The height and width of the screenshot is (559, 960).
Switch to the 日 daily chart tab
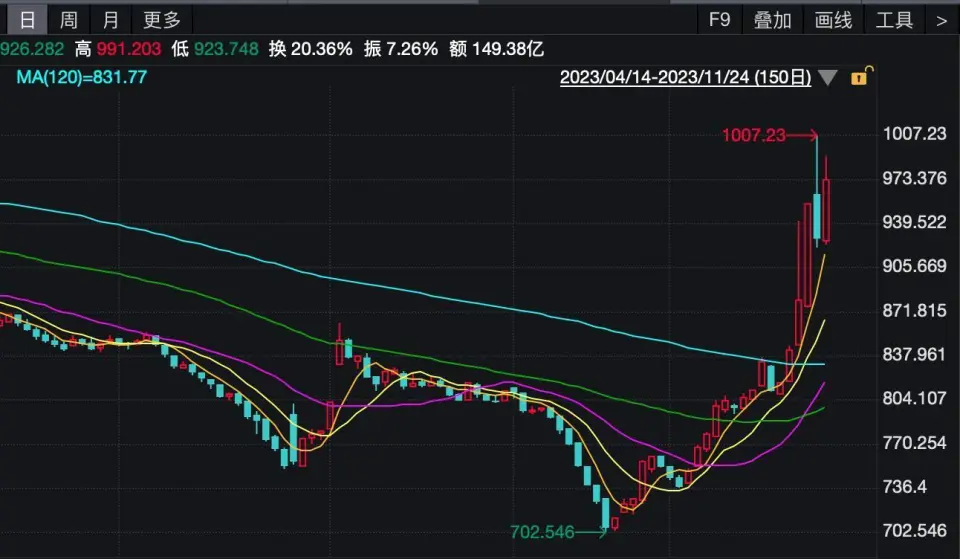click(x=27, y=20)
